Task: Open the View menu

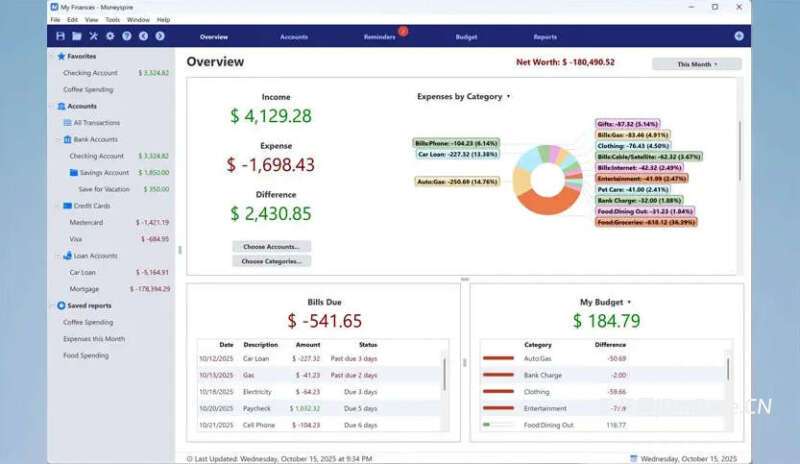Action: (x=91, y=20)
